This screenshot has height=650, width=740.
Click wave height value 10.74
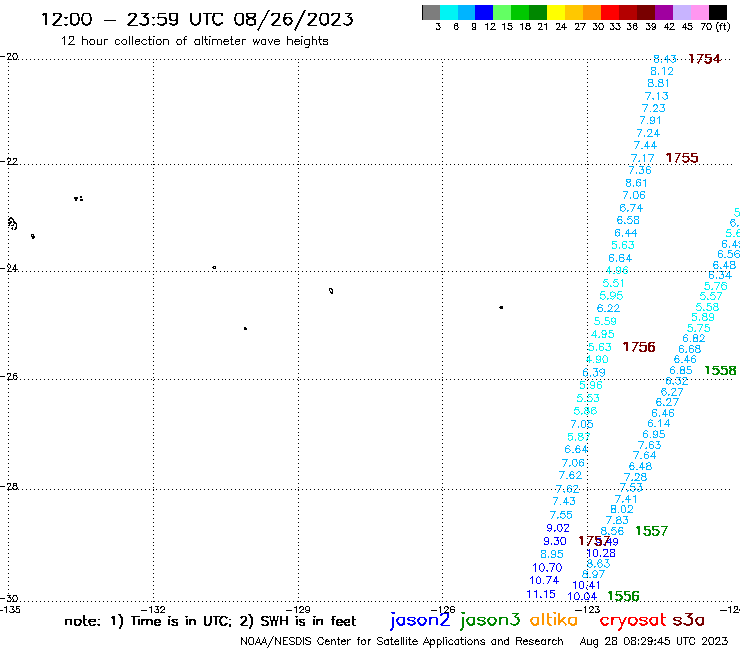(x=544, y=581)
